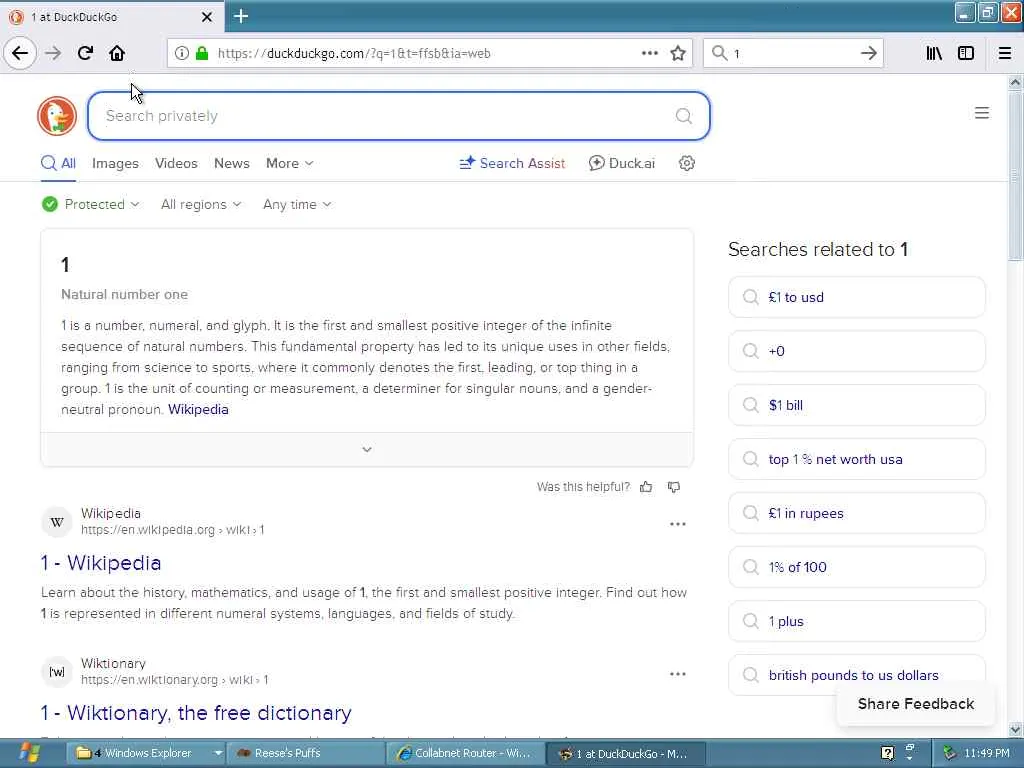1024x768 pixels.
Task: Open '1 - Wikipedia' result title
Action: coord(101,563)
